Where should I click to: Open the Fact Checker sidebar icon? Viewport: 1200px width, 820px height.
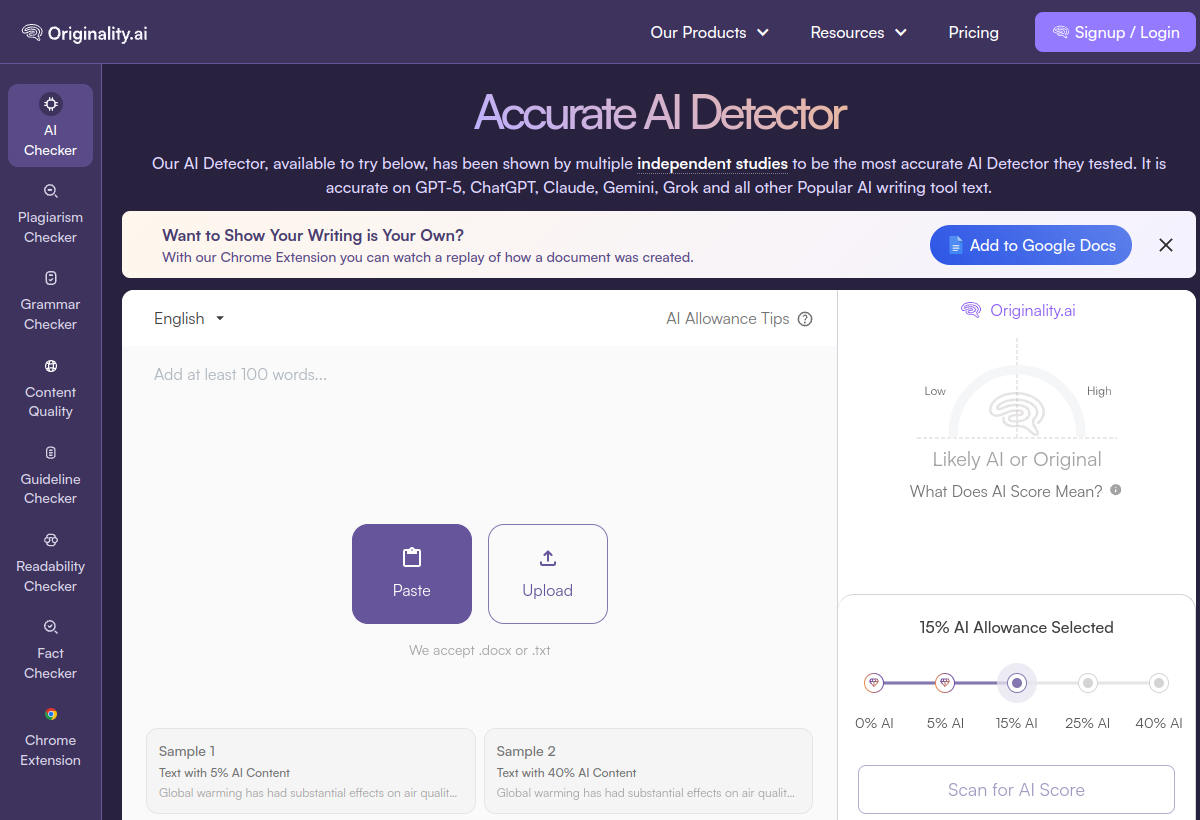50,627
